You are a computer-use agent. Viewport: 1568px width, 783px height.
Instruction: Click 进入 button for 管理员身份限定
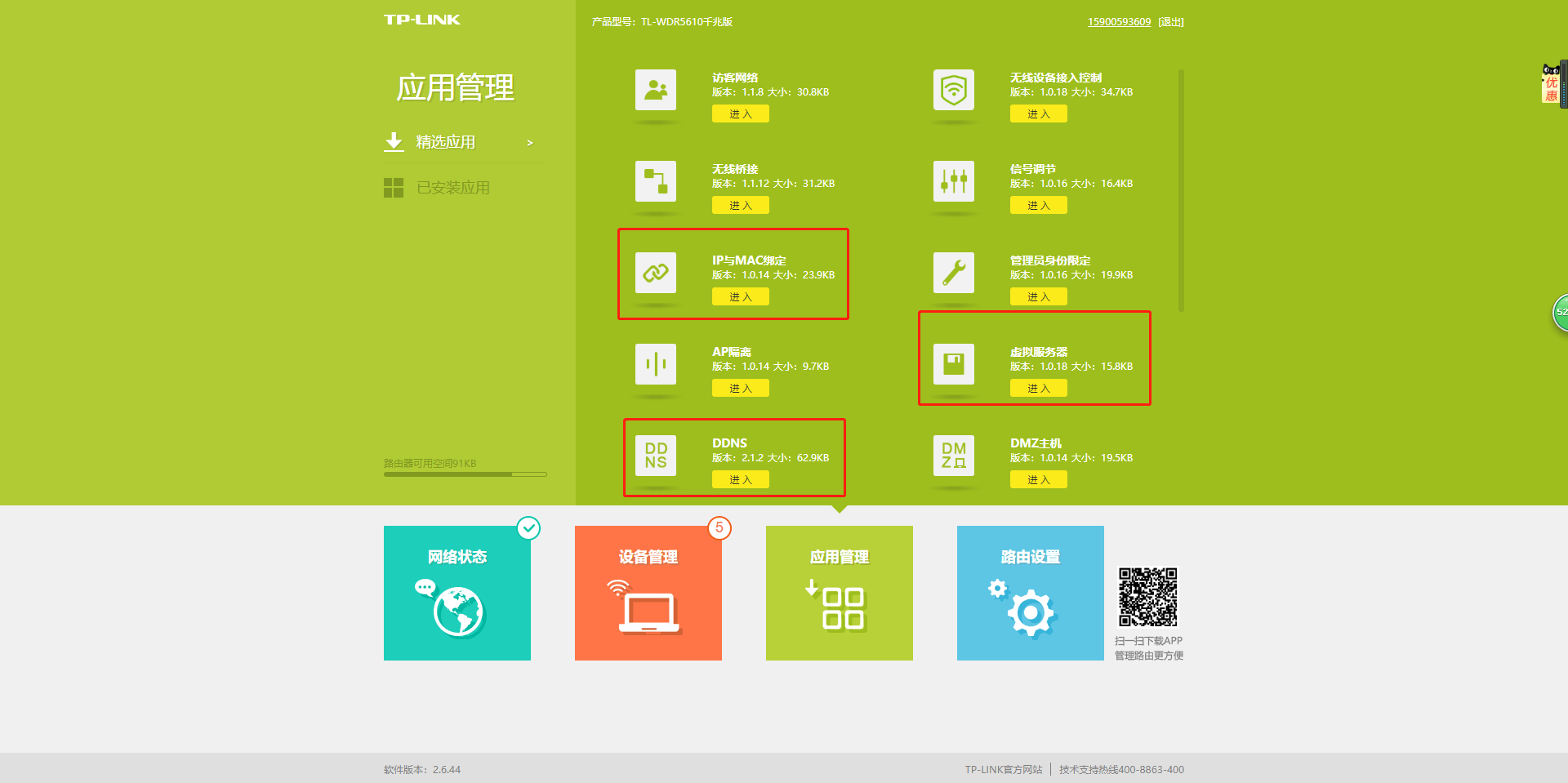point(1039,297)
